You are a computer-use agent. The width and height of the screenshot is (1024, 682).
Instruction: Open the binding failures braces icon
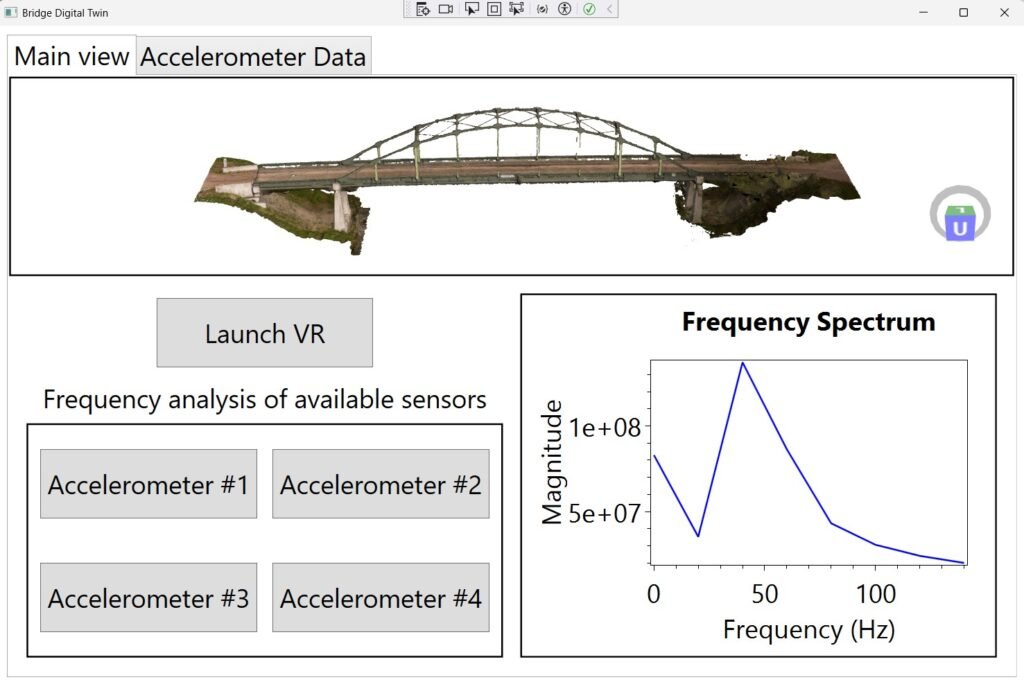(x=543, y=9)
